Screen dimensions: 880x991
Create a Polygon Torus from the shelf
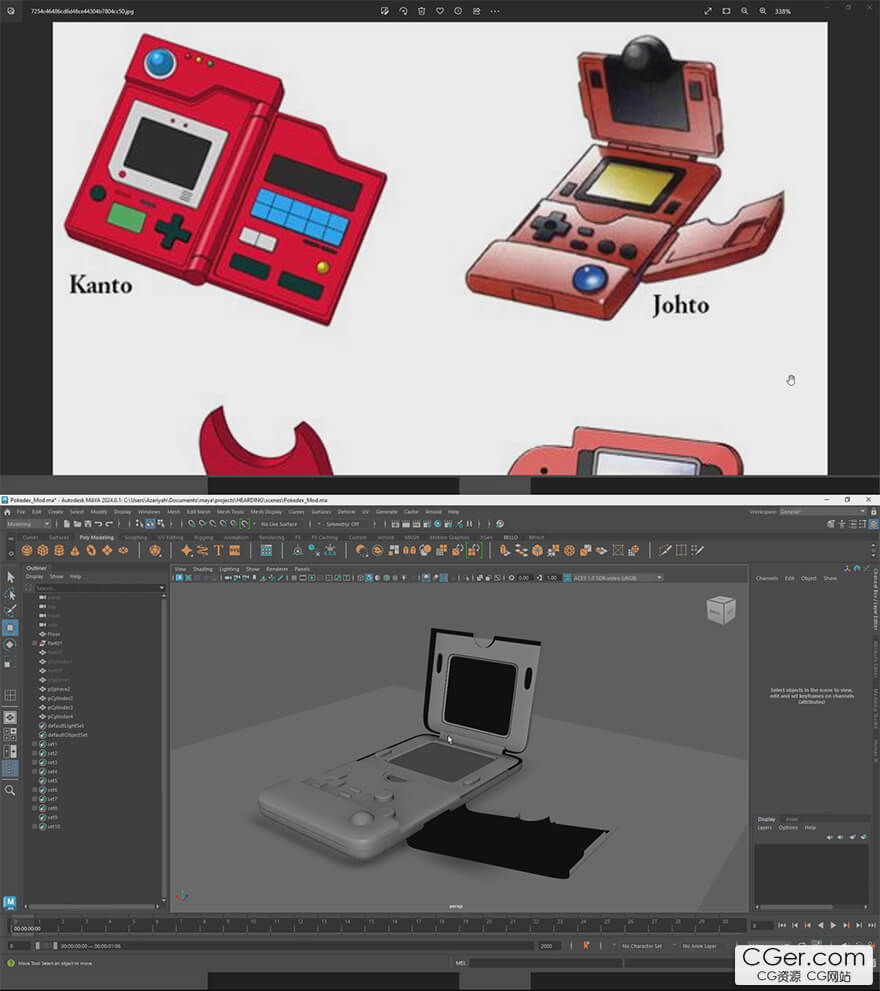91,550
